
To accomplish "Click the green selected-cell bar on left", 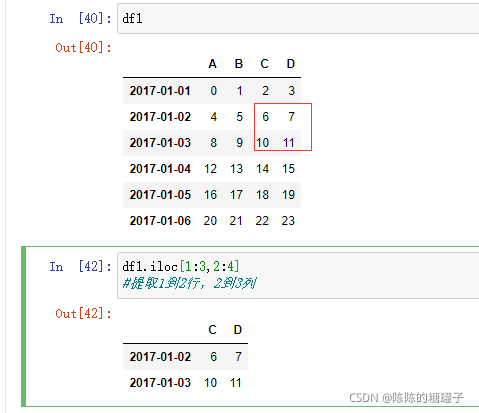I will (23, 326).
